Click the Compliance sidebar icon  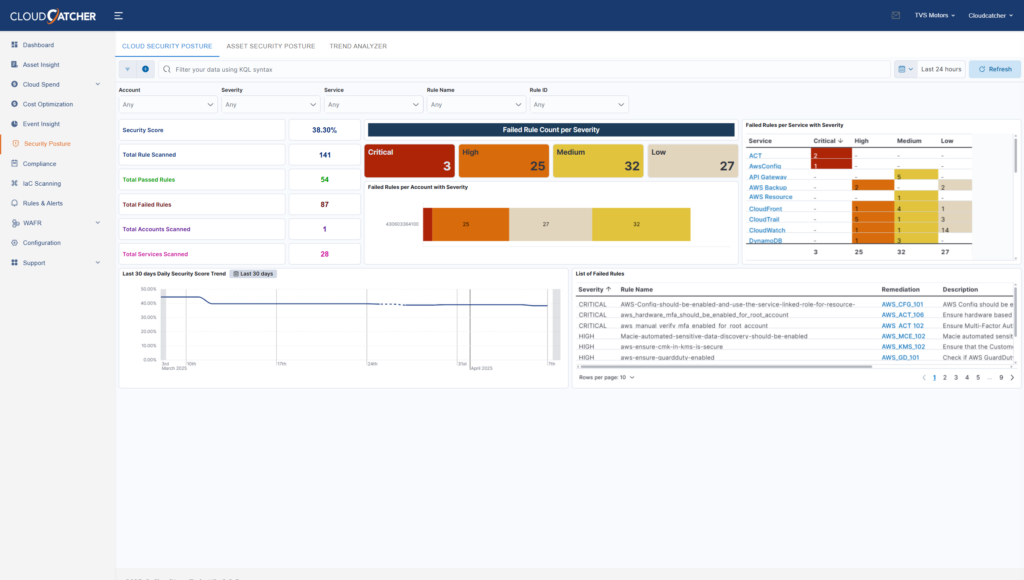pos(14,163)
